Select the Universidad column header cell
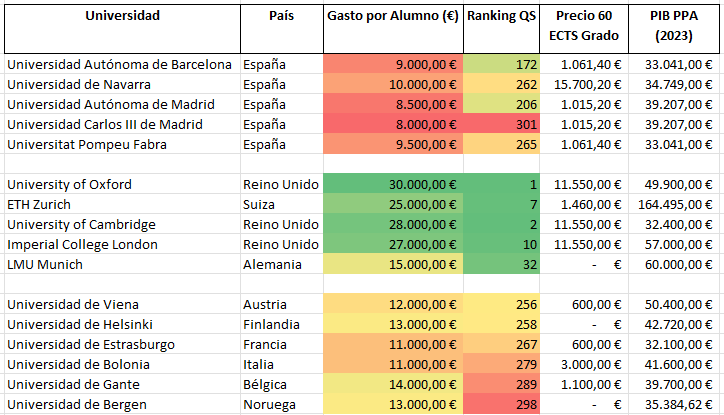 (x=122, y=29)
